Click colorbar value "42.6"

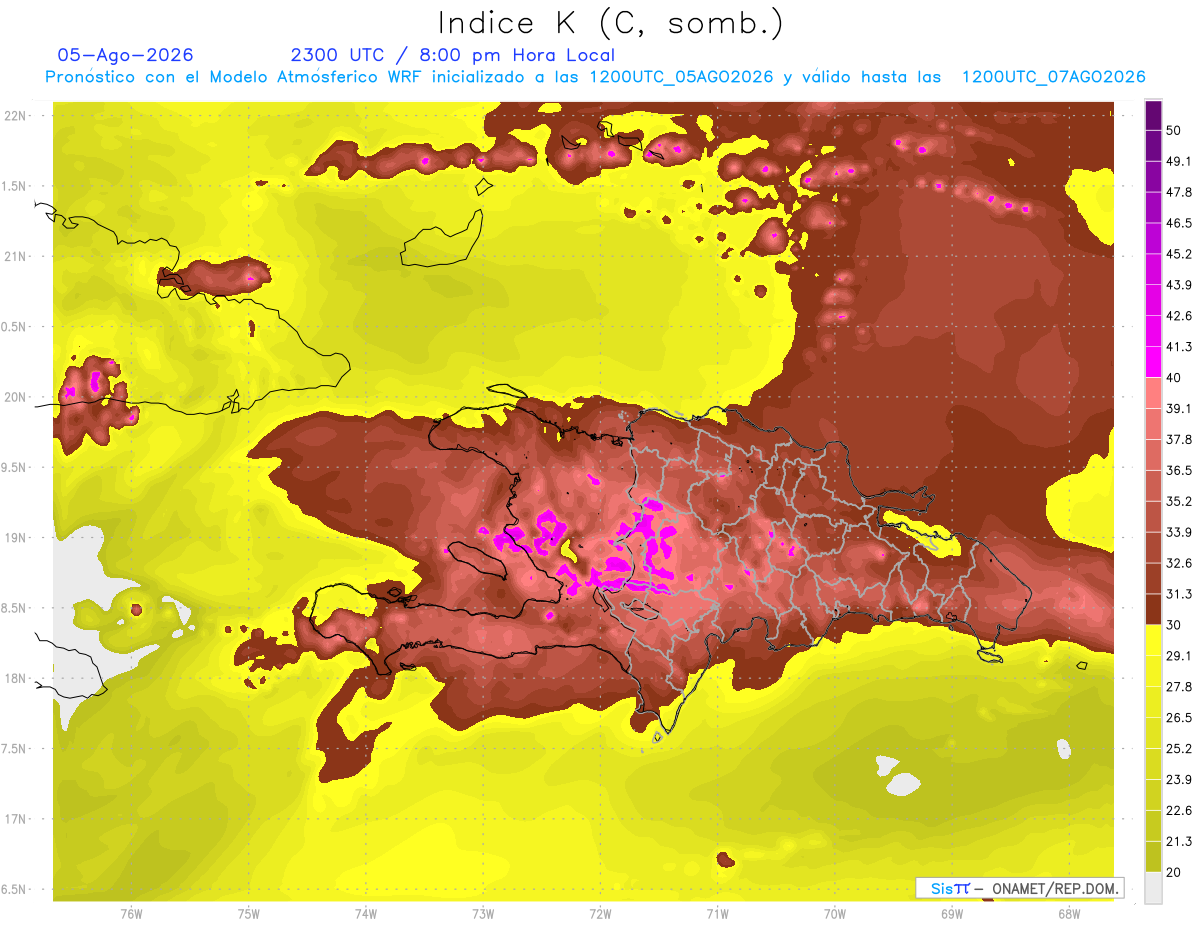[x=1179, y=316]
